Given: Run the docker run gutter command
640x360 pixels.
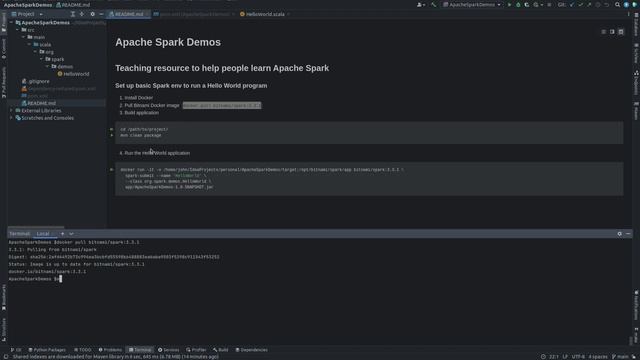Looking at the screenshot, I should (111, 169).
